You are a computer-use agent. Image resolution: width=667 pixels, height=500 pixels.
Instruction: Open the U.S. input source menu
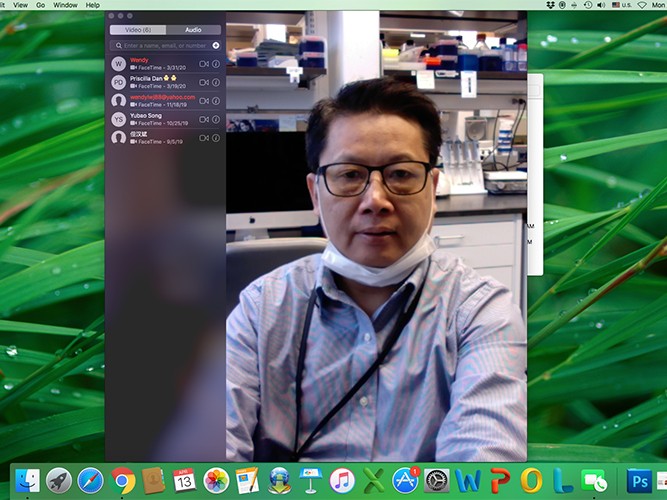coord(621,5)
